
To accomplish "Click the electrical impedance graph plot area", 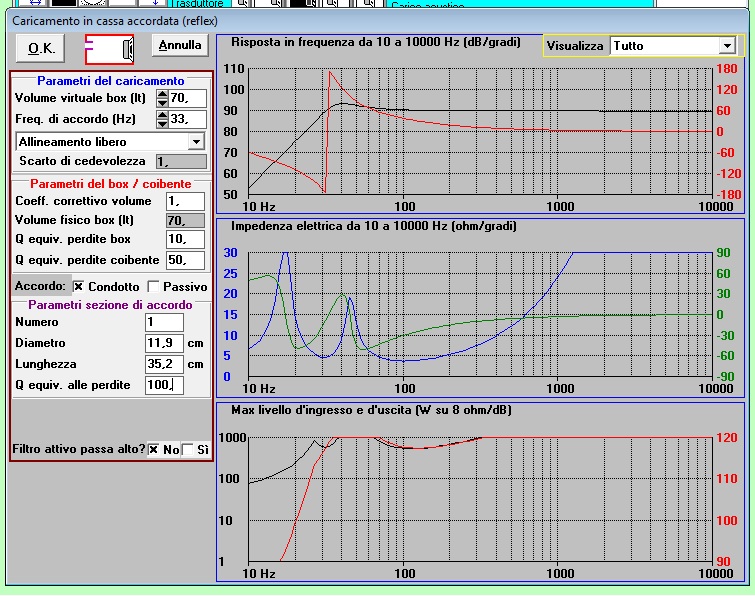I will pos(480,314).
